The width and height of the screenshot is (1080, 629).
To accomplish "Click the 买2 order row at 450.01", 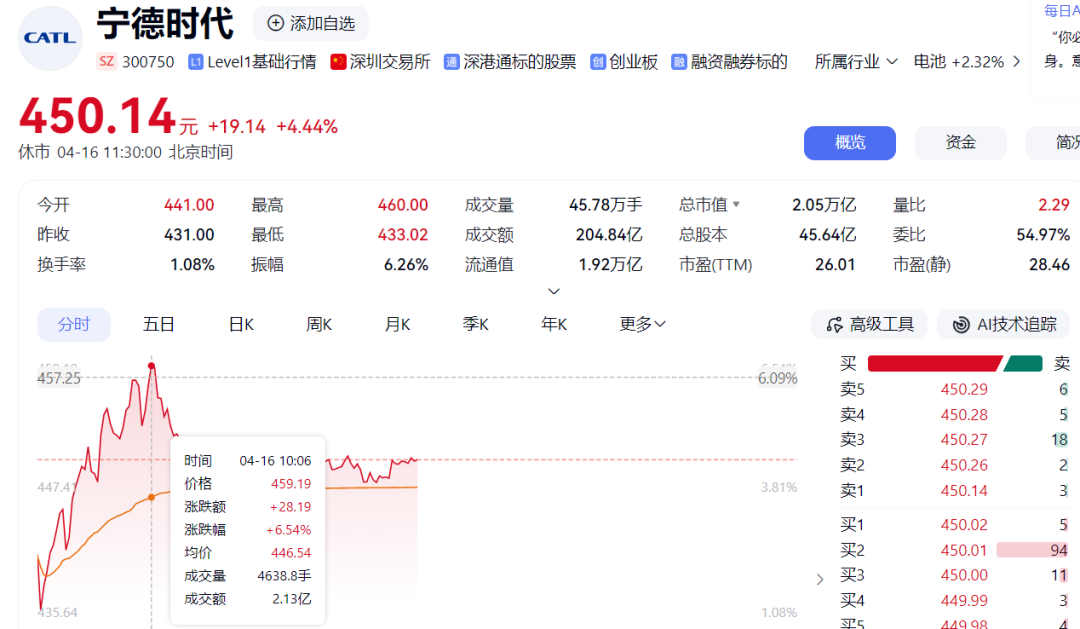I will coord(954,550).
